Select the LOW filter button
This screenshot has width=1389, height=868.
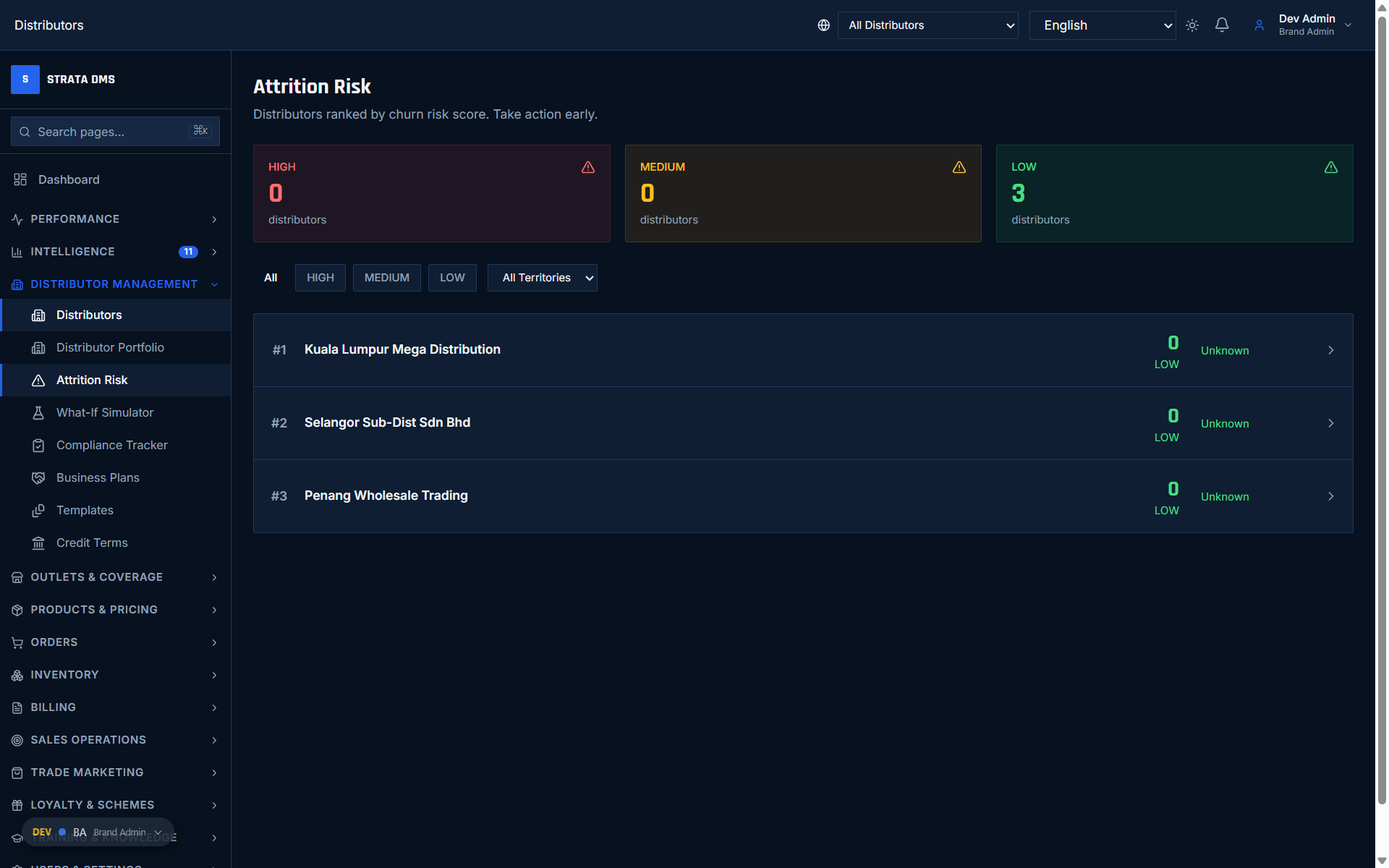(x=451, y=277)
